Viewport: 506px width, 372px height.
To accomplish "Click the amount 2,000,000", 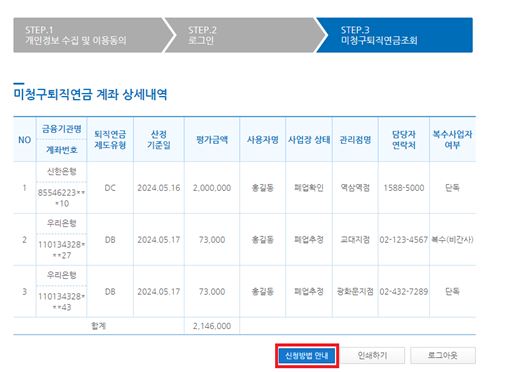I will [212, 188].
